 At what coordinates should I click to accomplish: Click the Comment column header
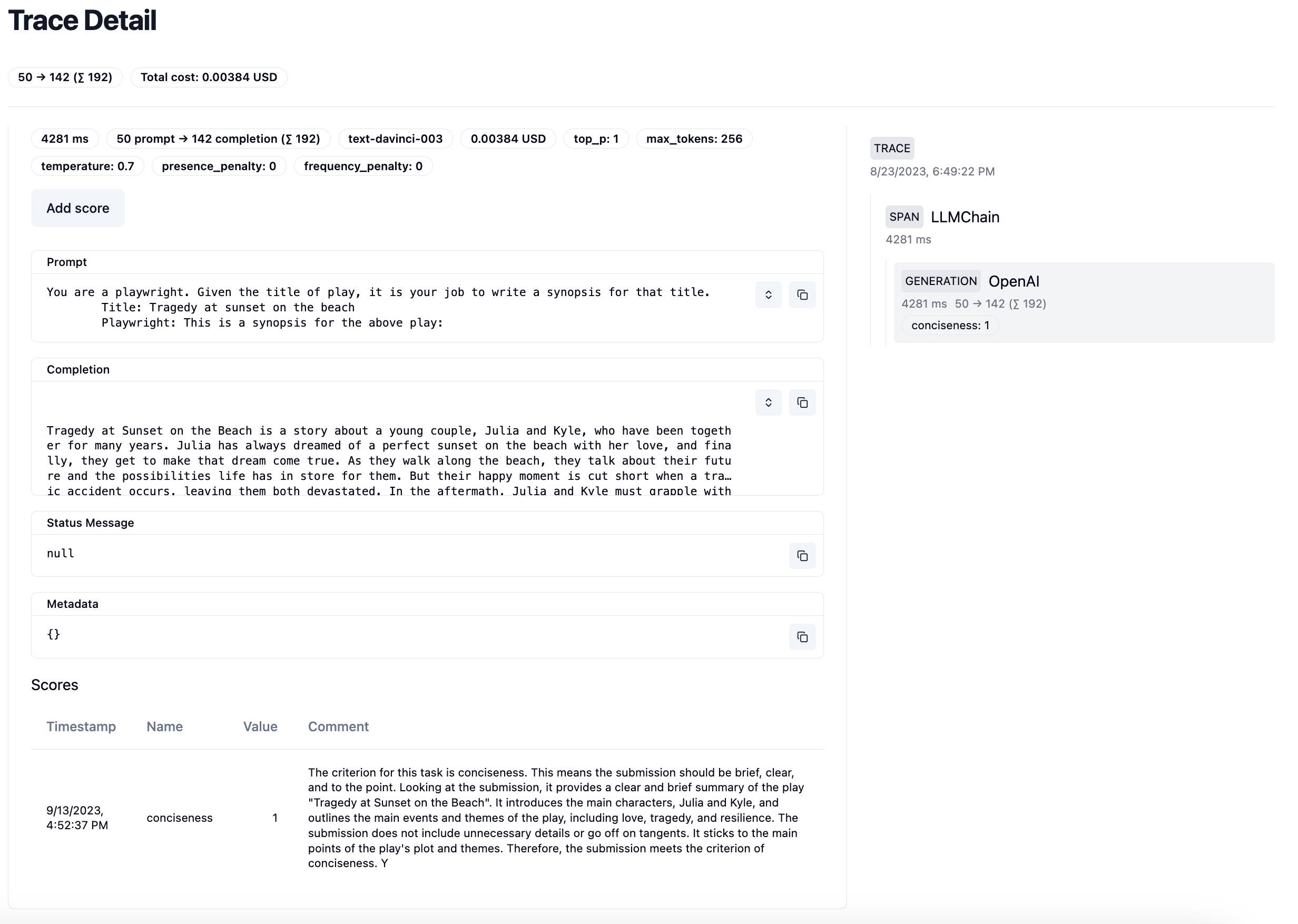click(338, 726)
